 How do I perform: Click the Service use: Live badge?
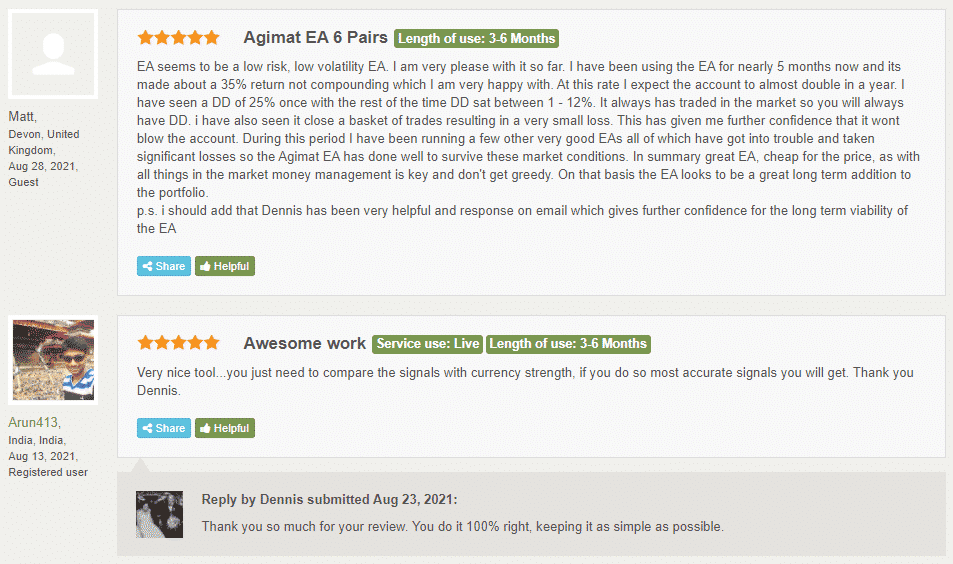[427, 344]
